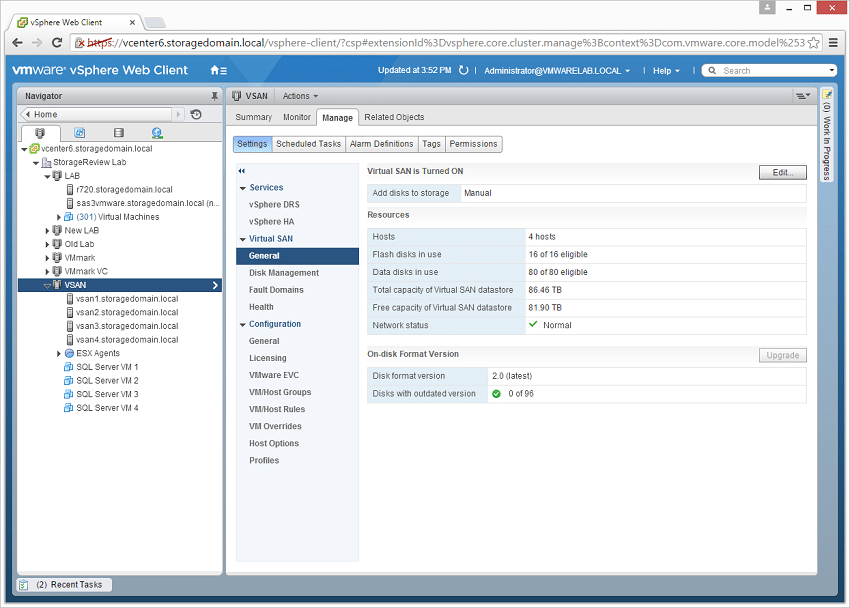Open the Administrator@VMWARELAB.LOCAL user menu

pos(557,70)
